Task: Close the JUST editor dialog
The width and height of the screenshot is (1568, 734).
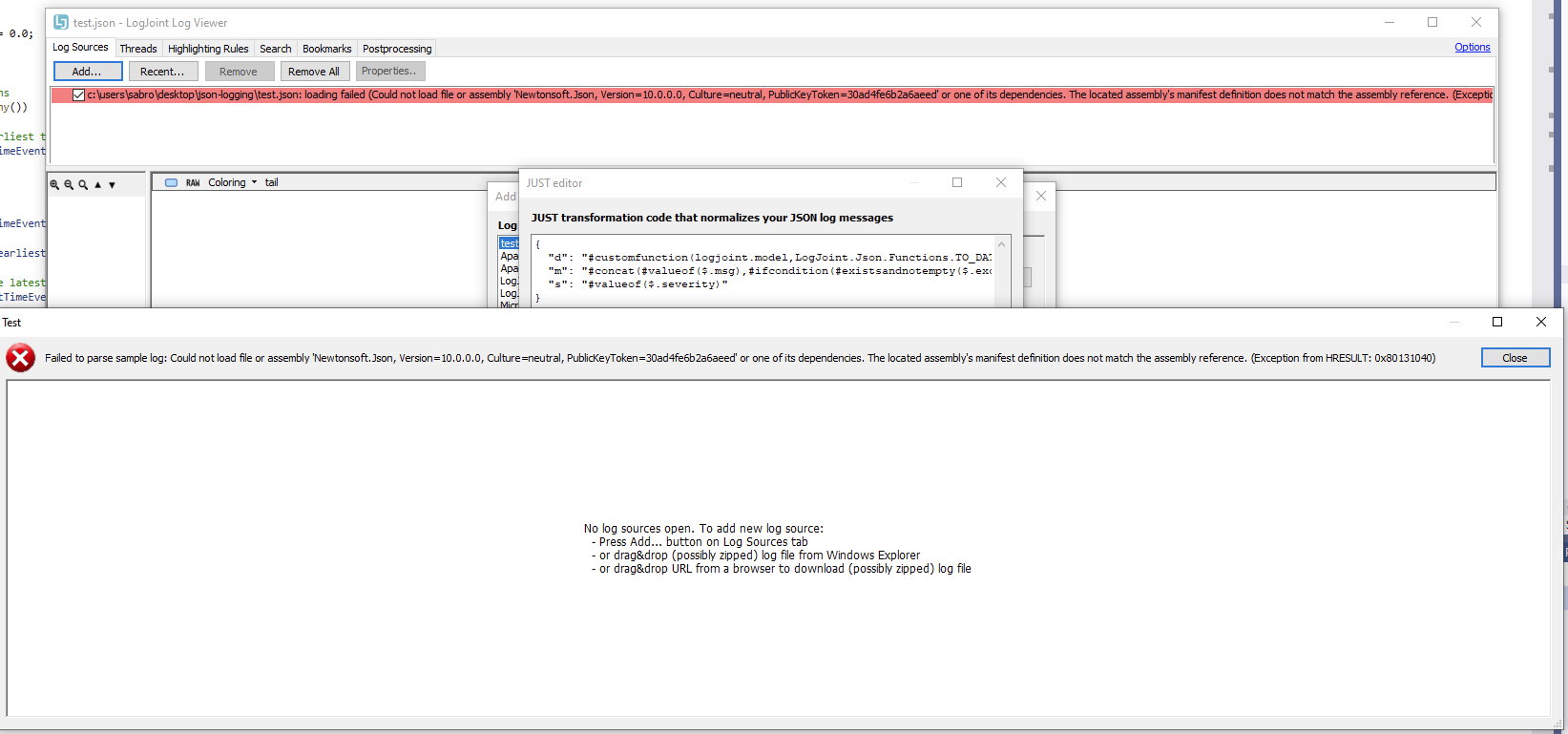Action: click(1001, 182)
